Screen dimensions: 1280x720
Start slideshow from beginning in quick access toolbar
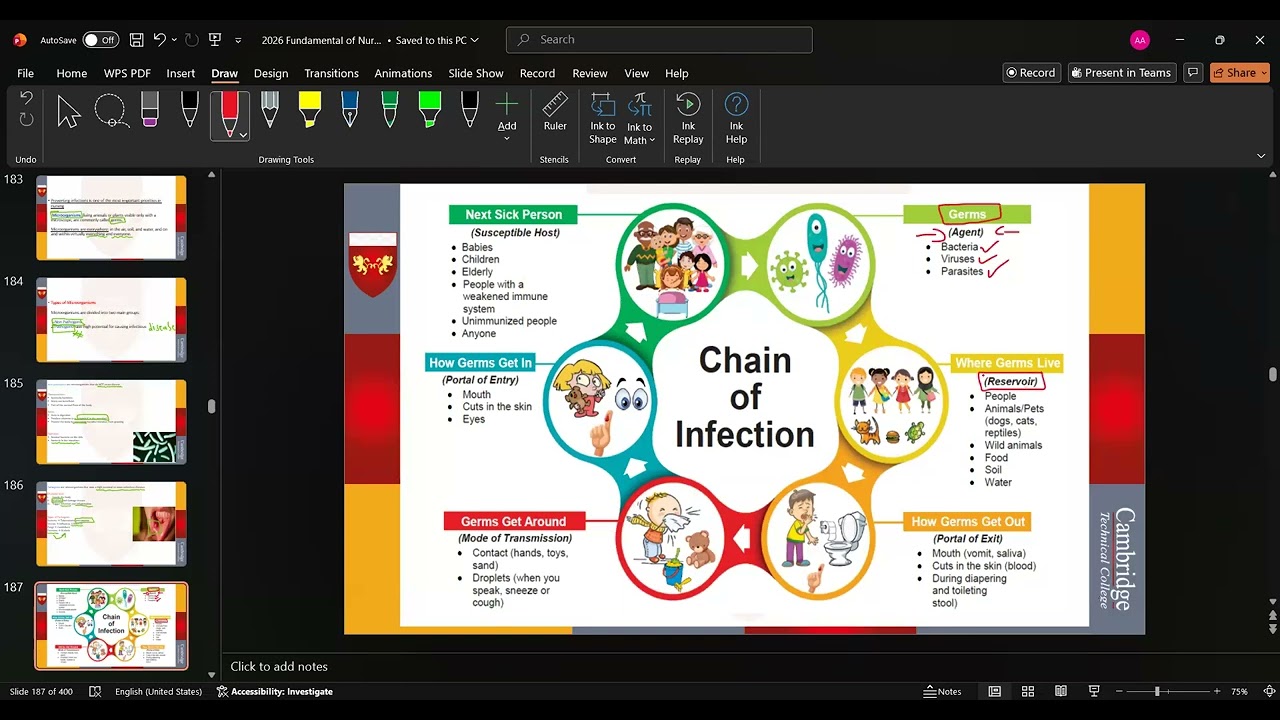214,40
